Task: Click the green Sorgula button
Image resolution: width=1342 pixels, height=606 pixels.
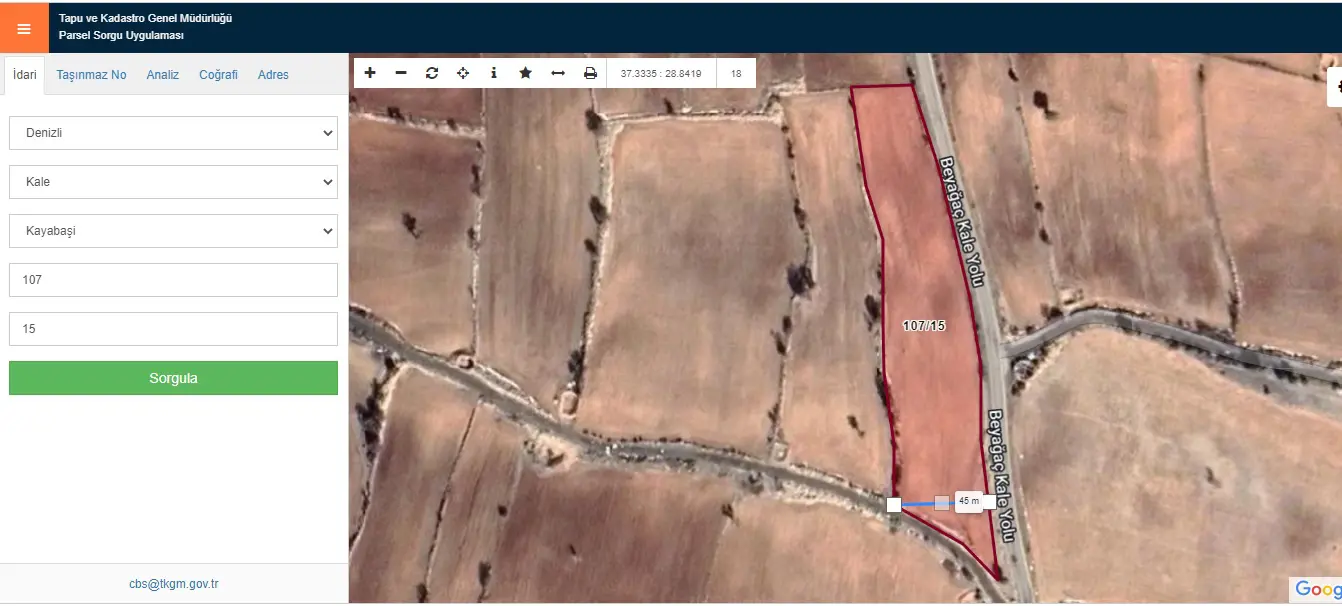Action: coord(173,378)
